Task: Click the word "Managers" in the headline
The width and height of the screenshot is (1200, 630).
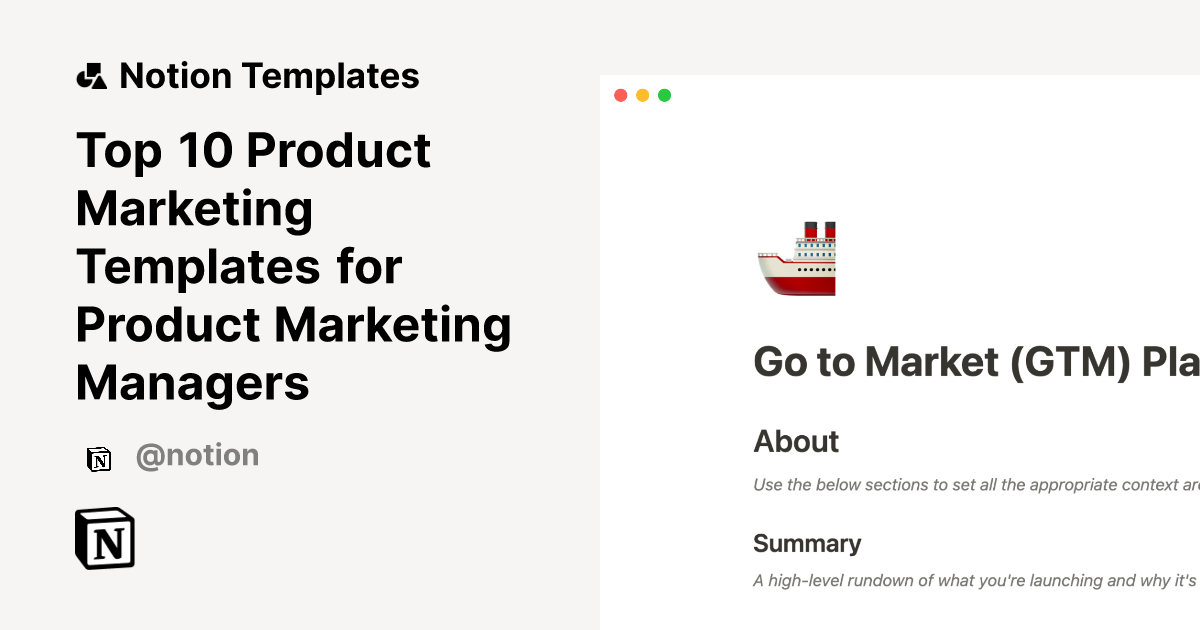Action: (x=192, y=382)
